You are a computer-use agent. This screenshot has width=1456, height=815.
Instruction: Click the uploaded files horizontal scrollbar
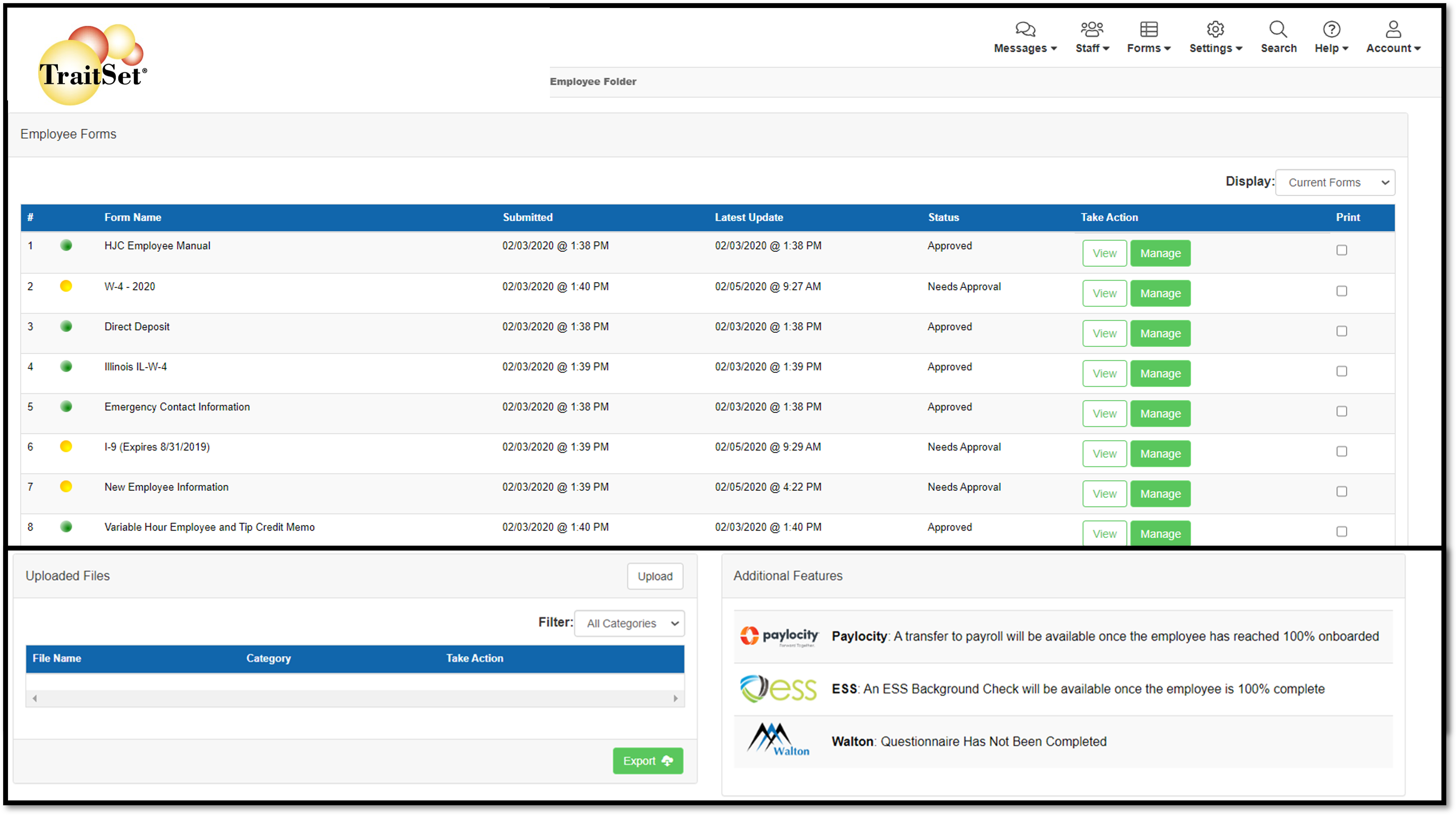click(x=355, y=699)
